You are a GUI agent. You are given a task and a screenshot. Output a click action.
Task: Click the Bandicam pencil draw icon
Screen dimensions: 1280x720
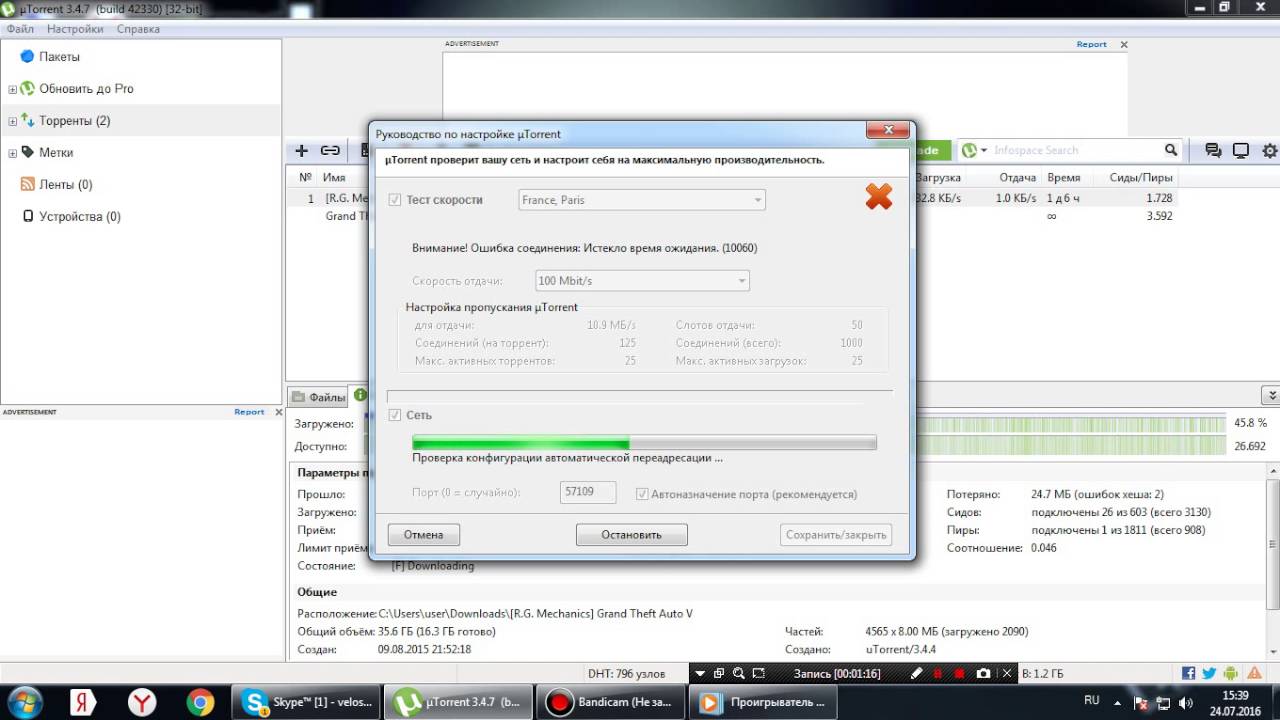click(917, 674)
